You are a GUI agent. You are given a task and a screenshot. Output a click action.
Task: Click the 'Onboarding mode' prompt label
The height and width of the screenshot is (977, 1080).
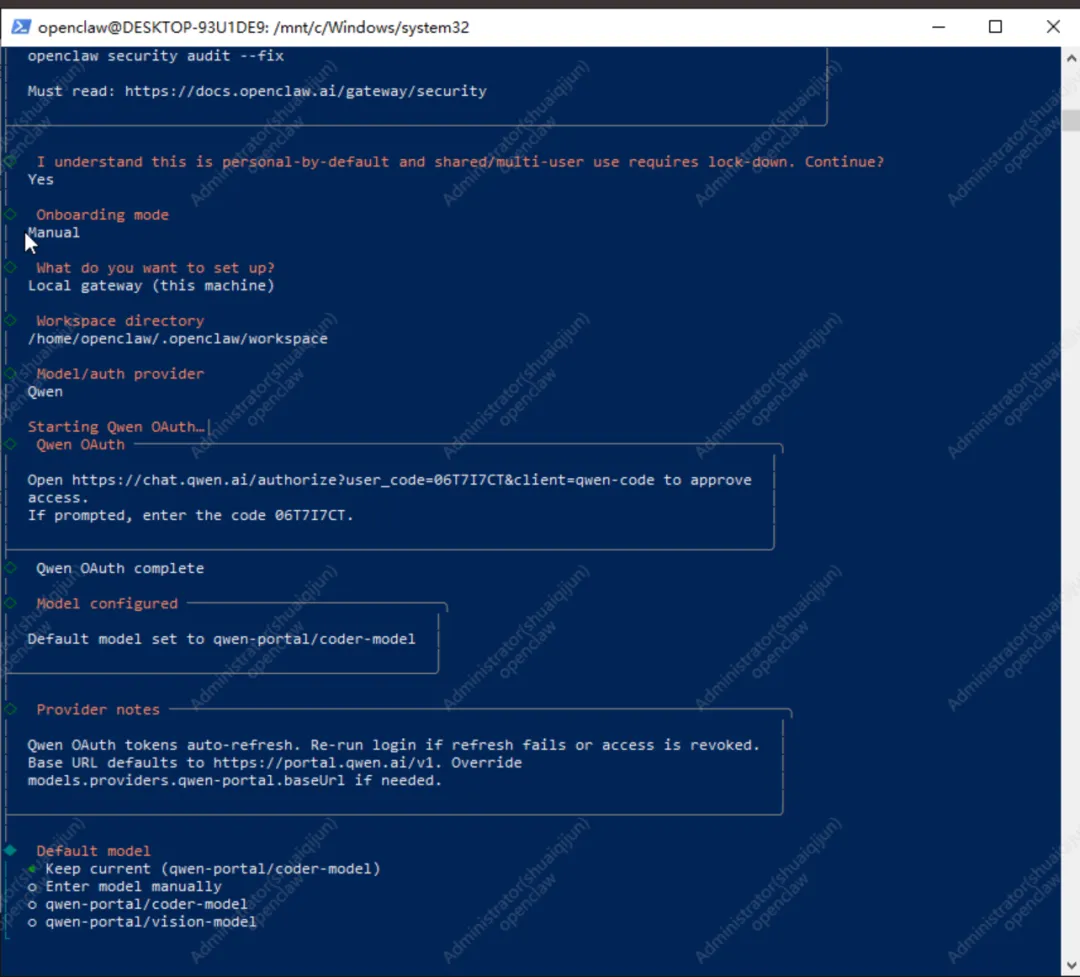pos(103,215)
